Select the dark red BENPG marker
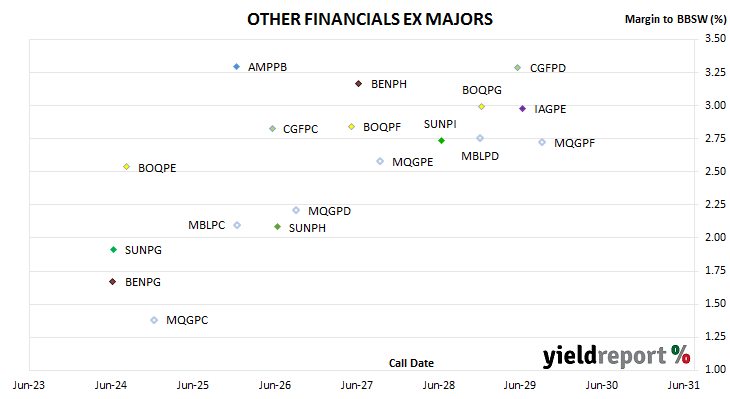Screen dimensions: 730x399 (x=112, y=282)
